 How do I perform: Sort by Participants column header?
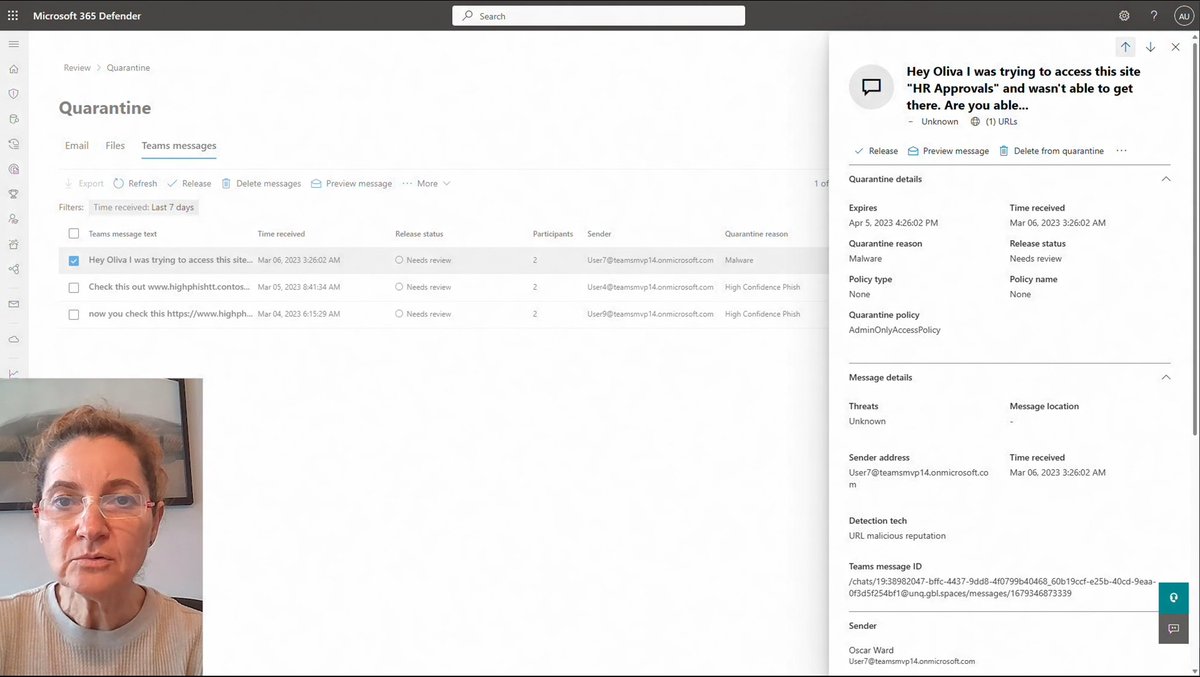[553, 234]
